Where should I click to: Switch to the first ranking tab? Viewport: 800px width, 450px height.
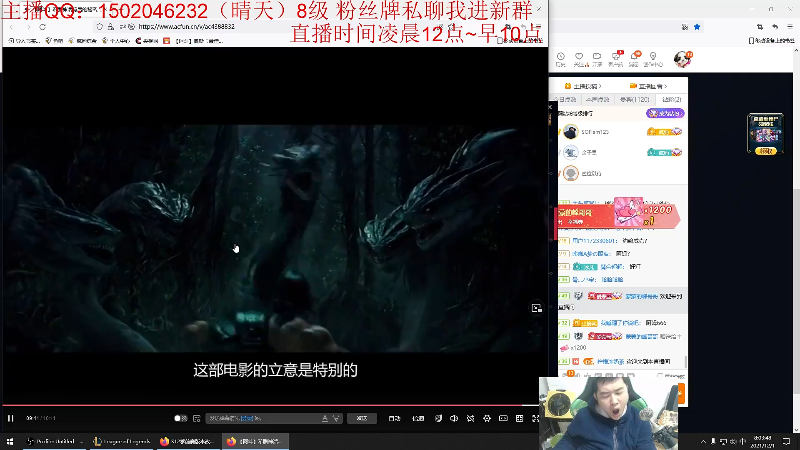565,99
